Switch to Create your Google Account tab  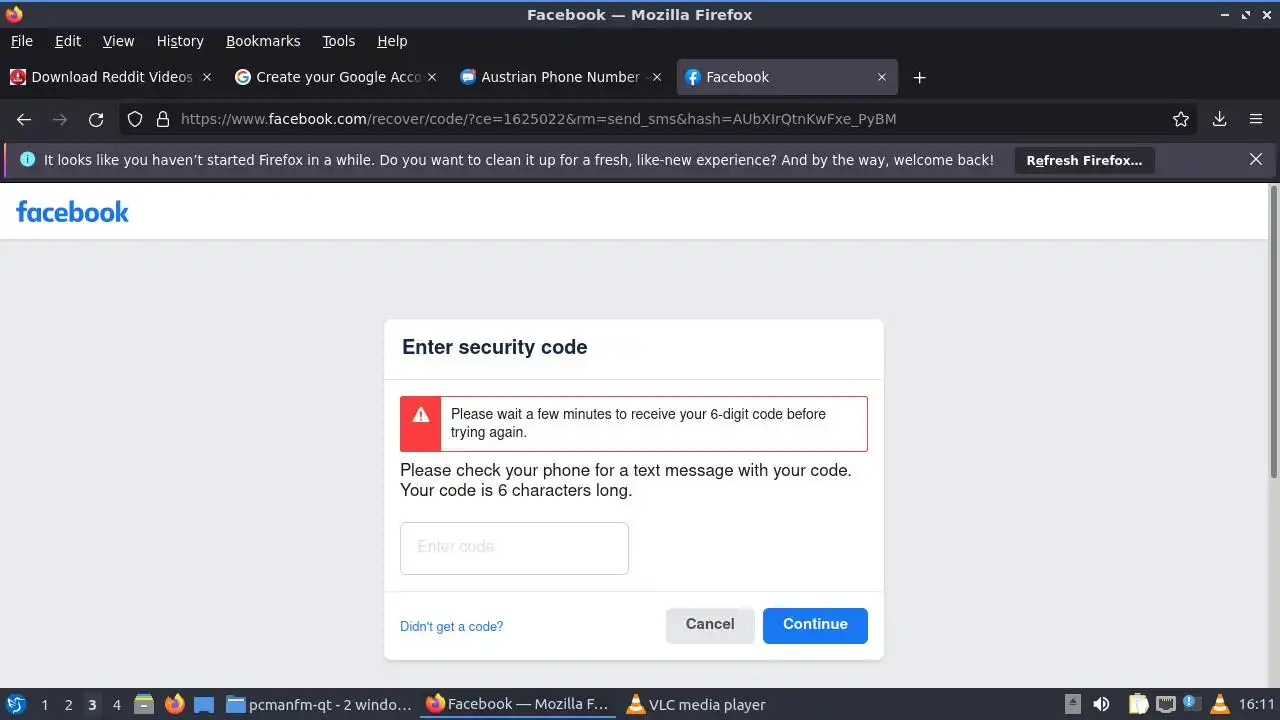point(337,77)
